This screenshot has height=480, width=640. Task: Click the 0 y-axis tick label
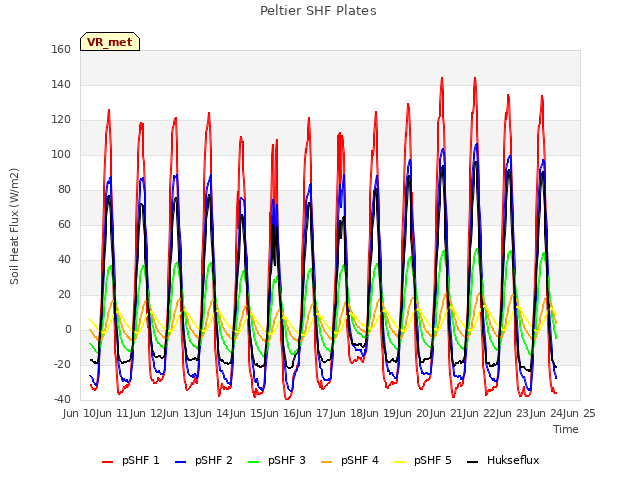tap(68, 330)
